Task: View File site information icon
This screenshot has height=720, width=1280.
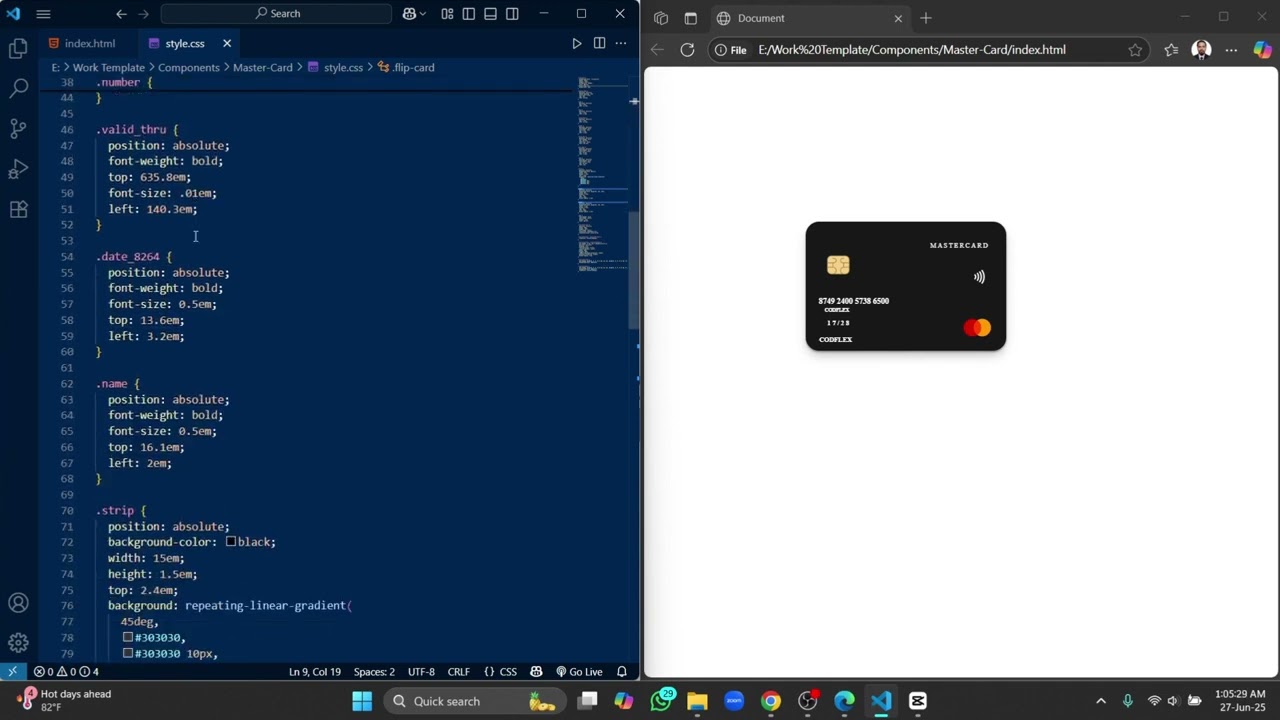Action: 730,50
